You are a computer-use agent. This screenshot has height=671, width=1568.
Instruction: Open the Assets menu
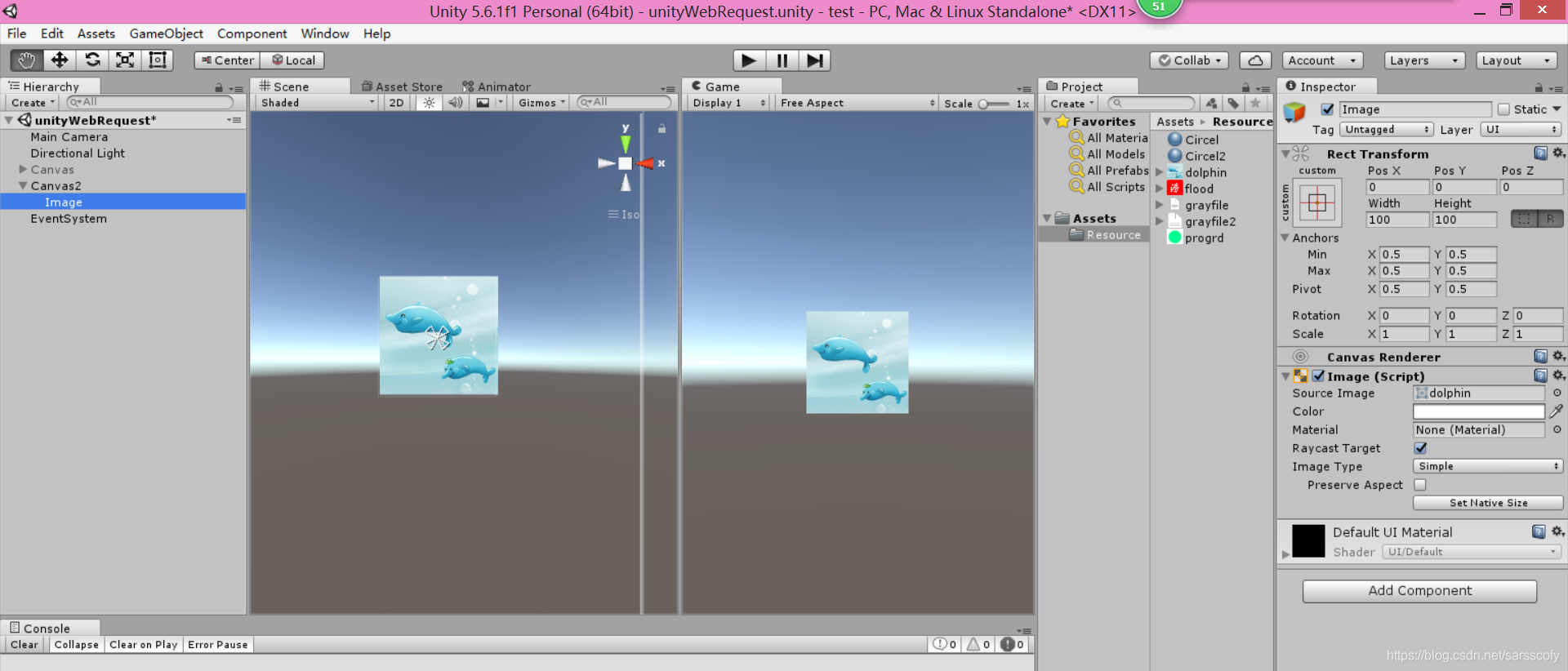pos(96,33)
